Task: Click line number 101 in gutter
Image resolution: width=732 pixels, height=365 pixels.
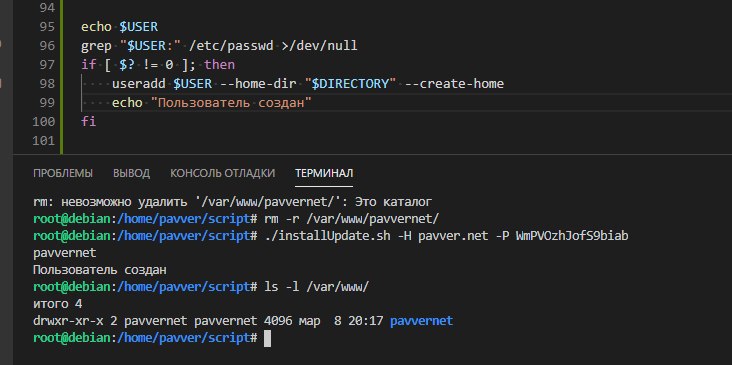Action: pos(44,140)
